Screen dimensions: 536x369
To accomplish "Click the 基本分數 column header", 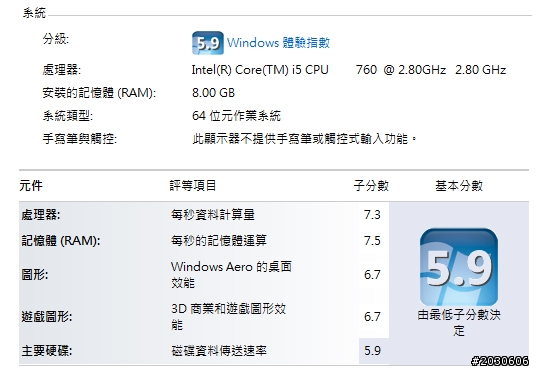I will [x=459, y=186].
